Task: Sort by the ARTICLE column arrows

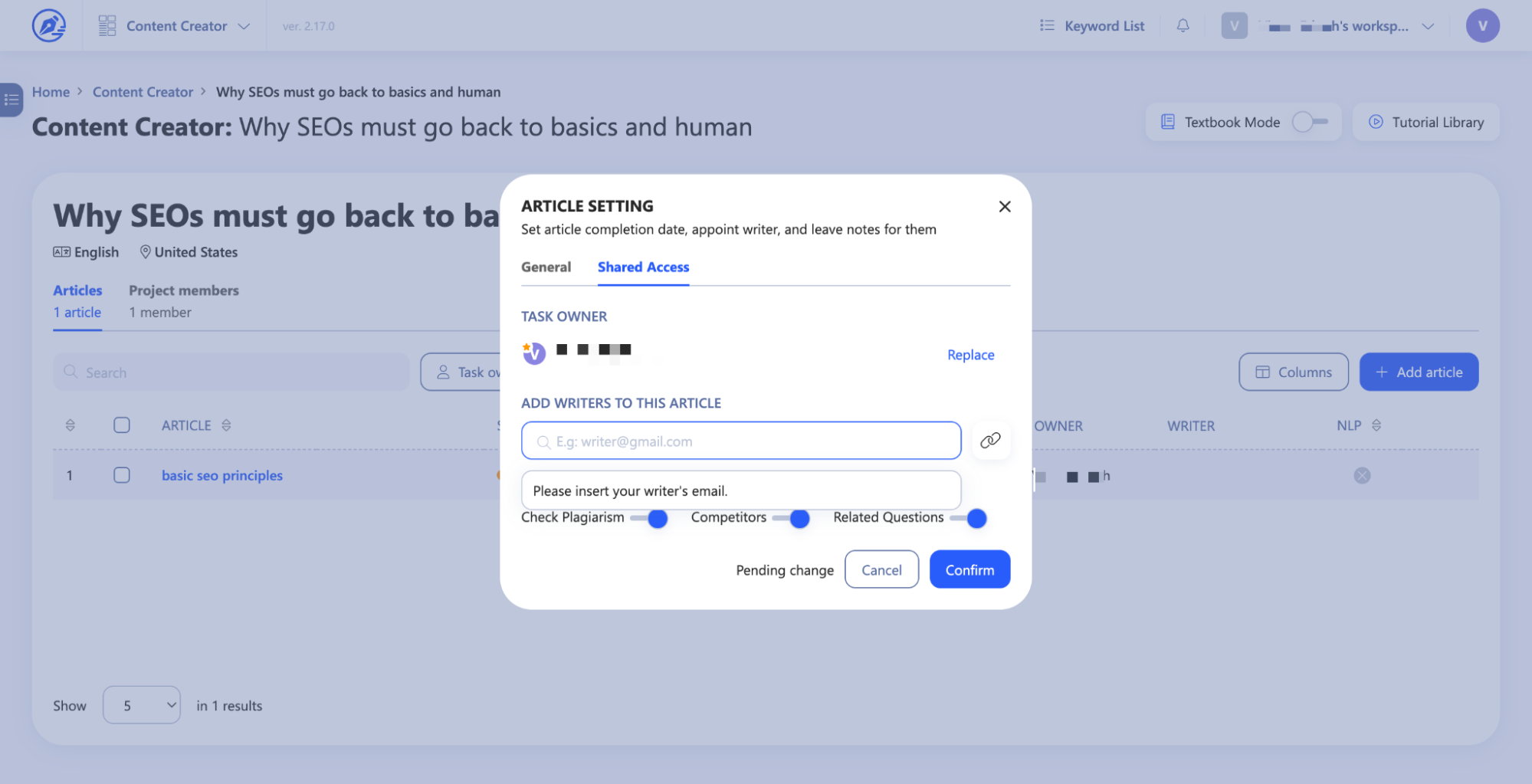Action: click(226, 425)
